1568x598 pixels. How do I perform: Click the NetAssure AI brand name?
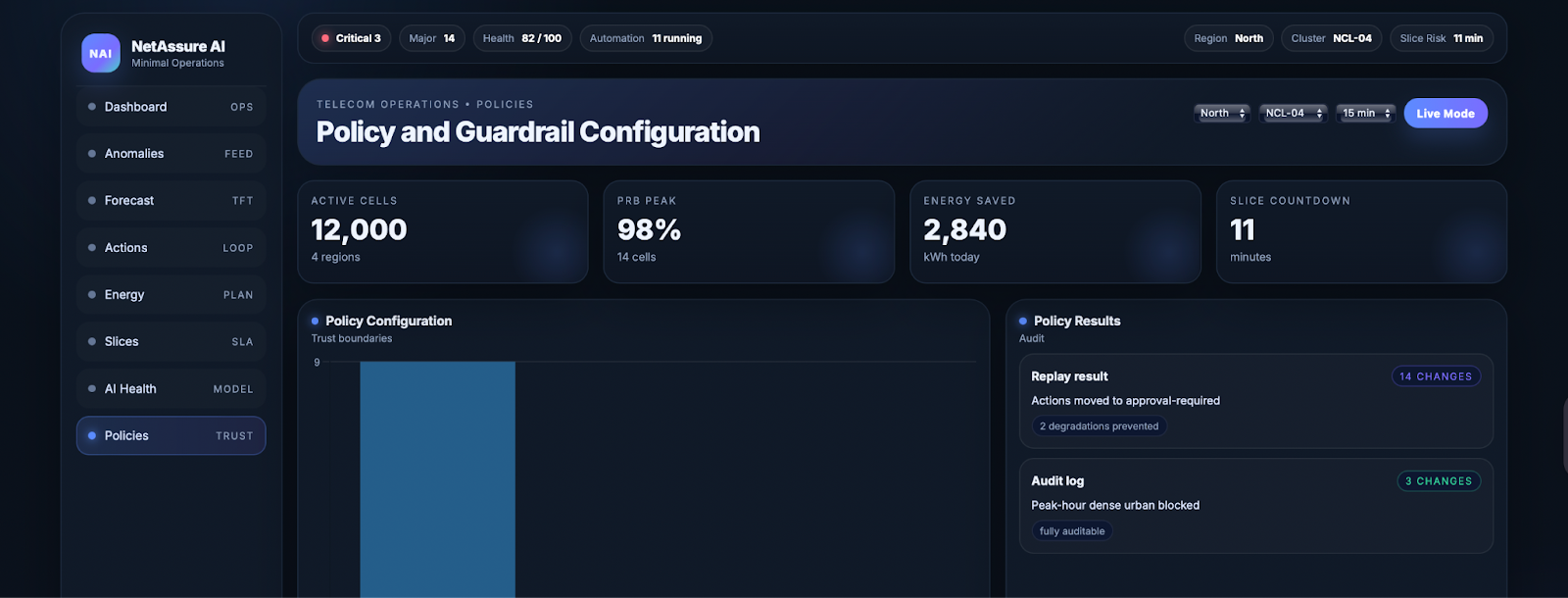(x=178, y=46)
